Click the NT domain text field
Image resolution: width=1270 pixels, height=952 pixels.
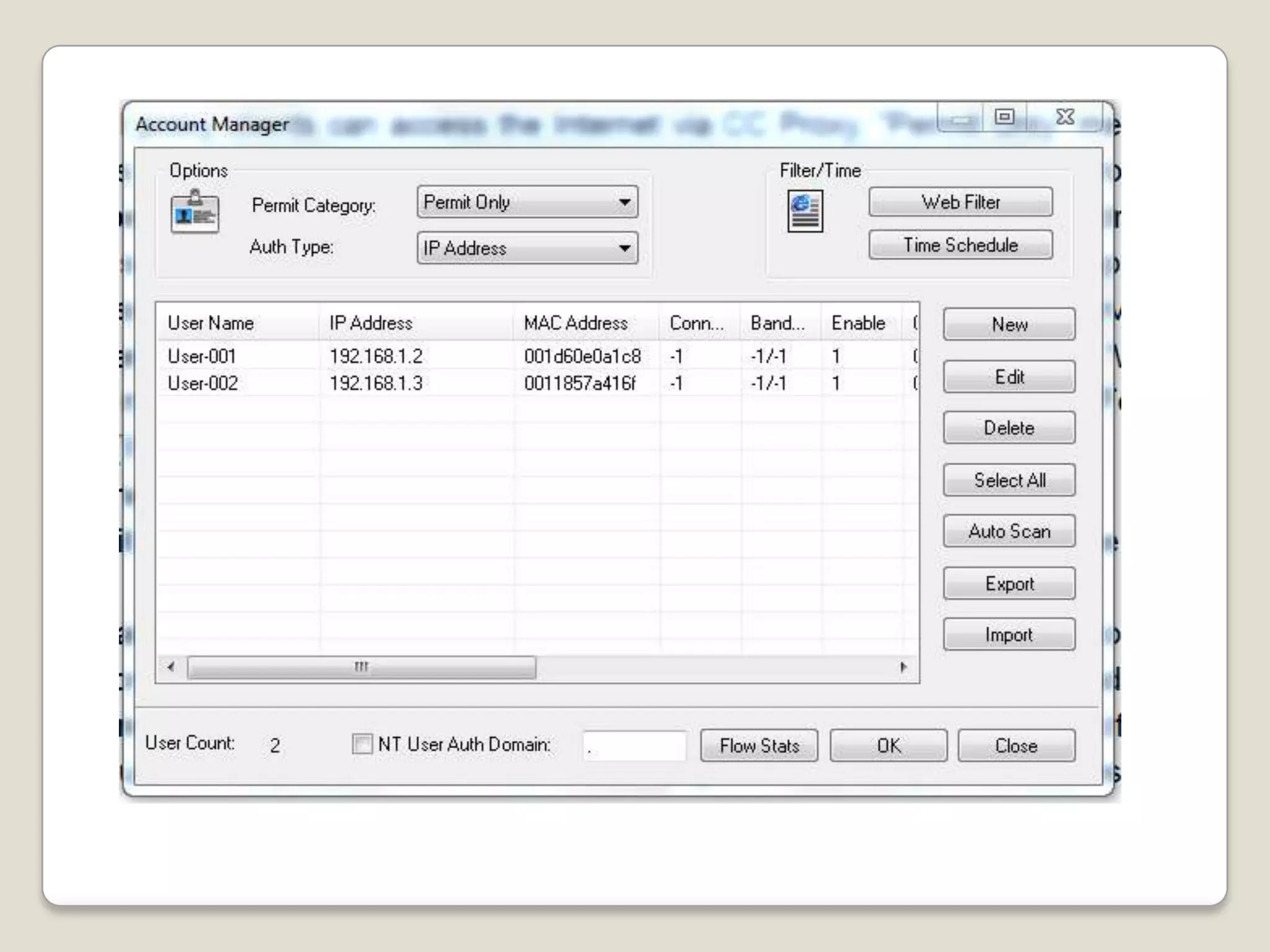634,745
